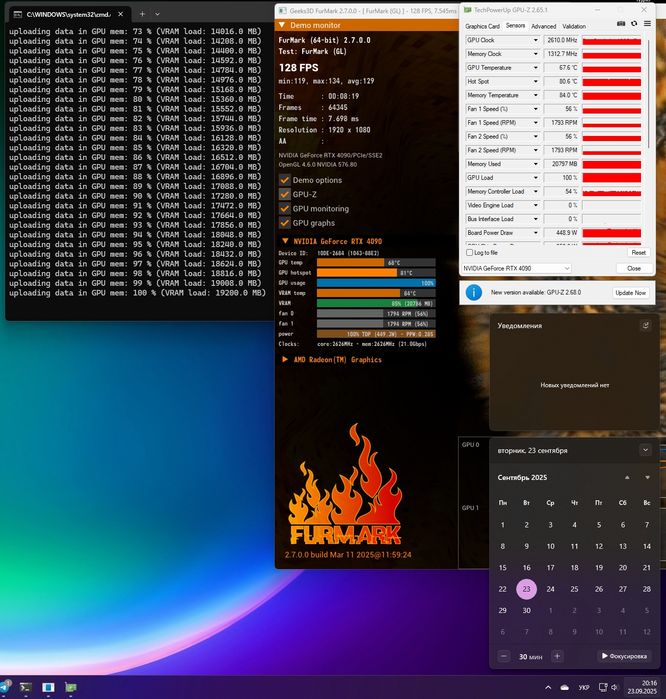Decrease focus time with minus button
666x699 pixels.
coord(504,656)
